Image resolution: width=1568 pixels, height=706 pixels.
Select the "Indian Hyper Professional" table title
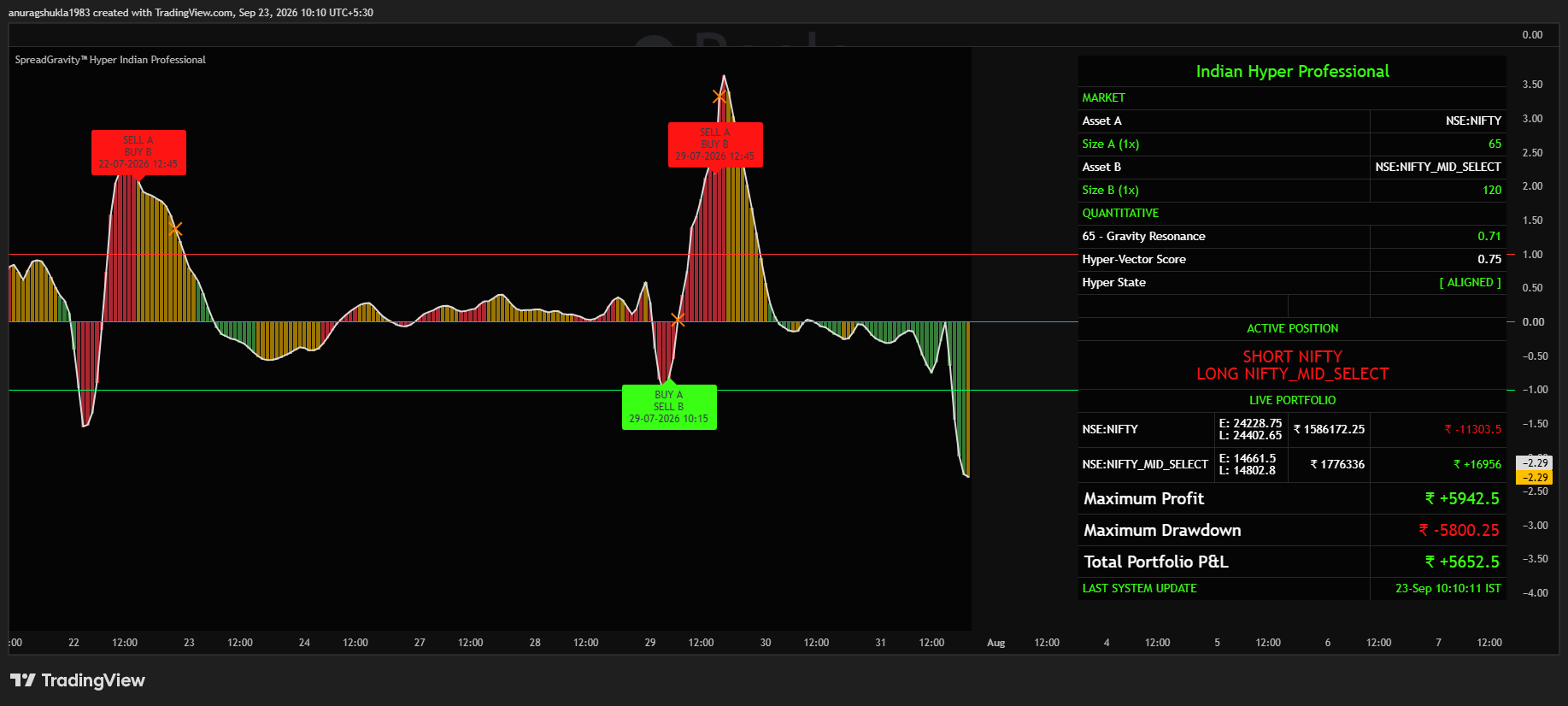[1292, 71]
